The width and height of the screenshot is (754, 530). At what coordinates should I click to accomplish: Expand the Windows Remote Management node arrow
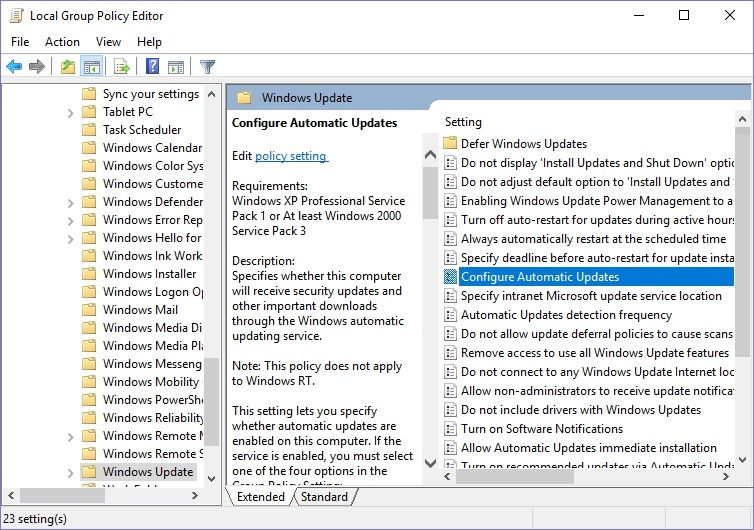click(x=71, y=437)
